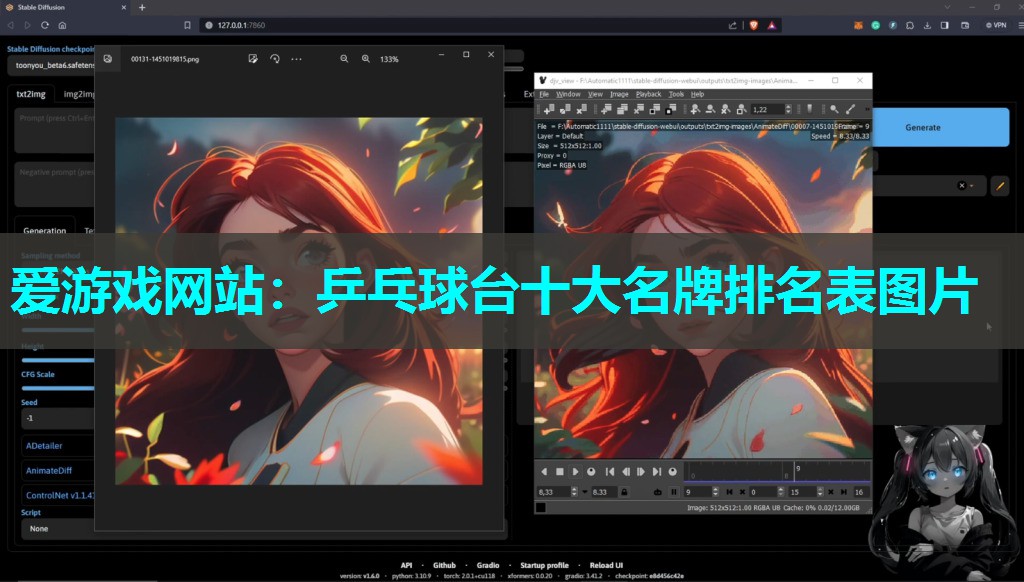
Task: Step to next frame in djv_view
Action: point(641,472)
